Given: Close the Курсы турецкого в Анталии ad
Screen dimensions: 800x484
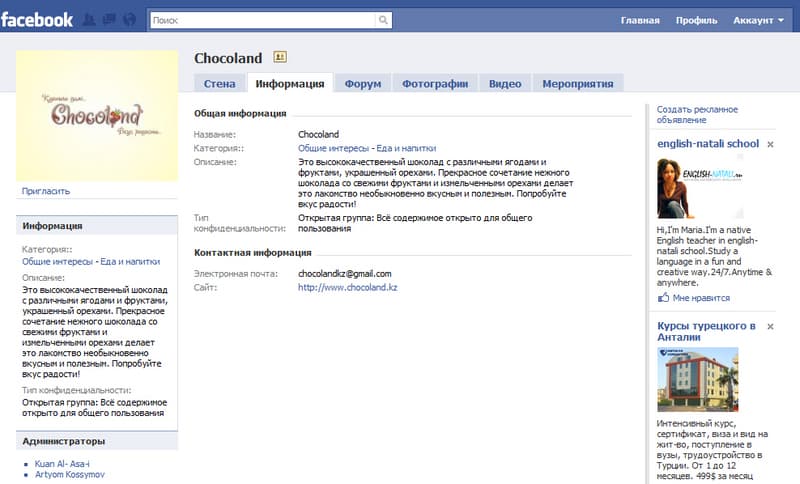Looking at the screenshot, I should 770,326.
